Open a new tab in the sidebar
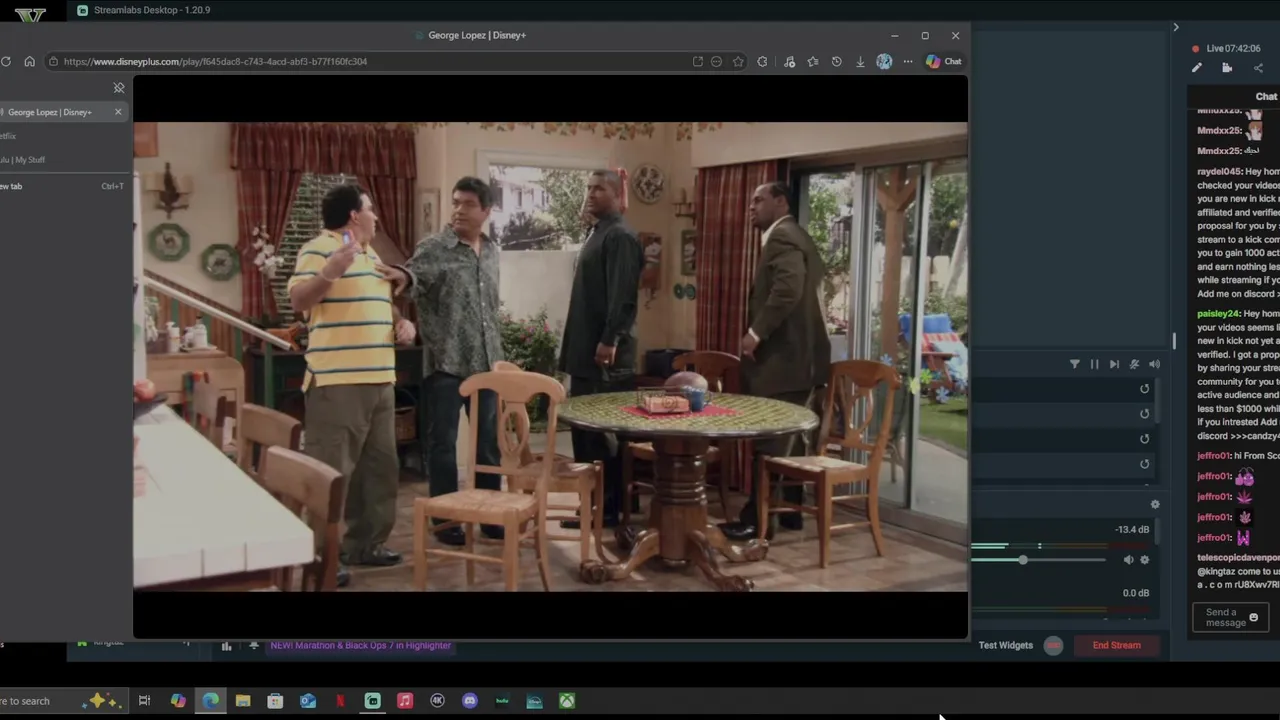 click(62, 186)
